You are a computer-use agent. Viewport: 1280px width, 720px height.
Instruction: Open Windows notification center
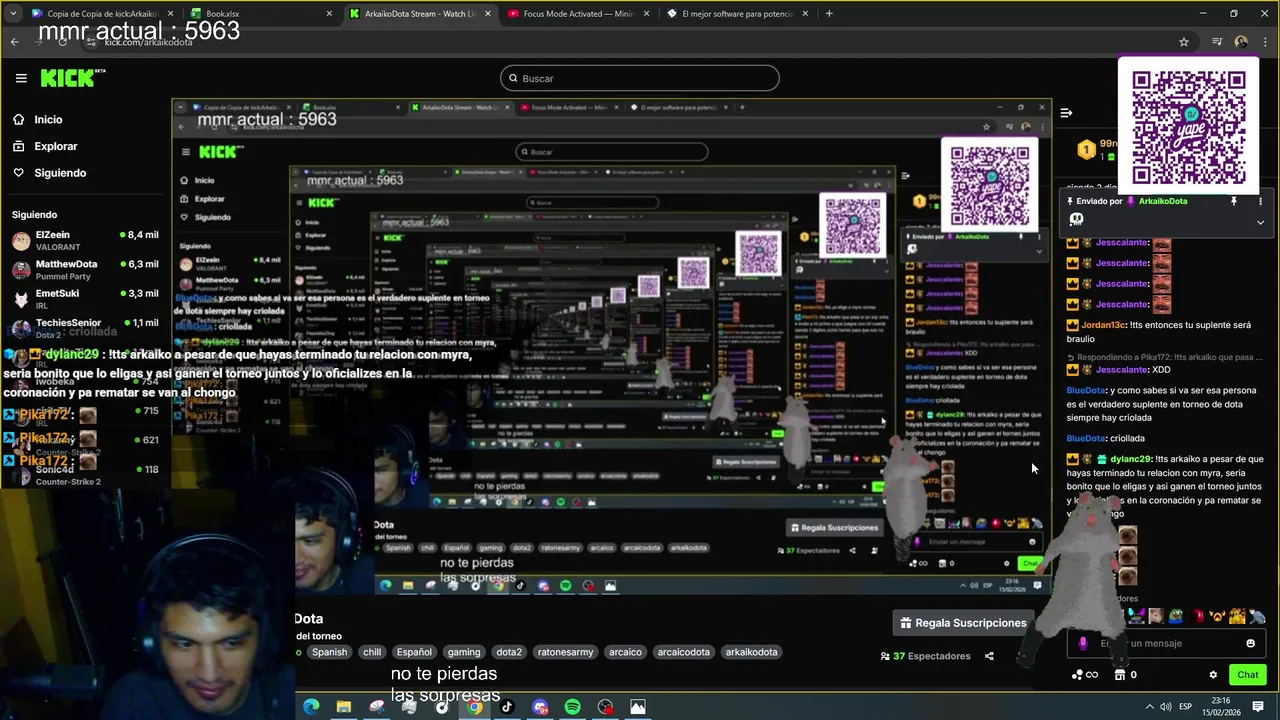pyautogui.click(x=1258, y=707)
